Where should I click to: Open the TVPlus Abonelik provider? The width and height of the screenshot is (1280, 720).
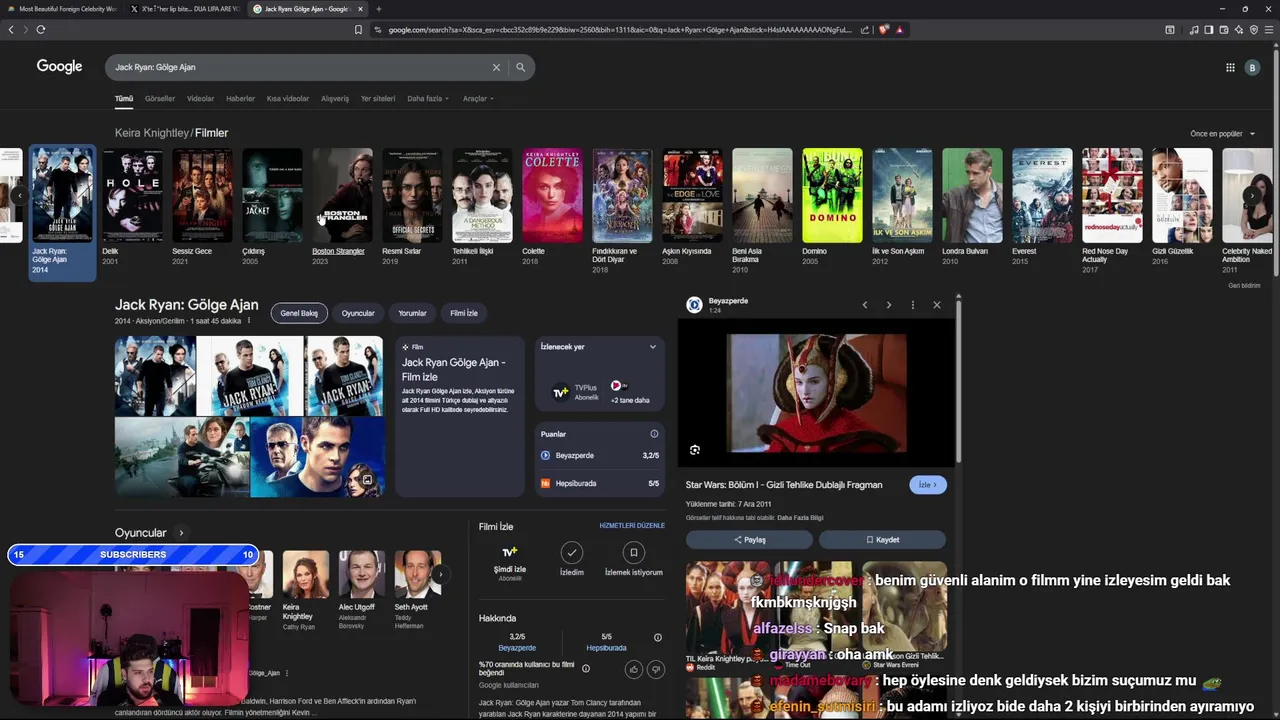[x=576, y=391]
